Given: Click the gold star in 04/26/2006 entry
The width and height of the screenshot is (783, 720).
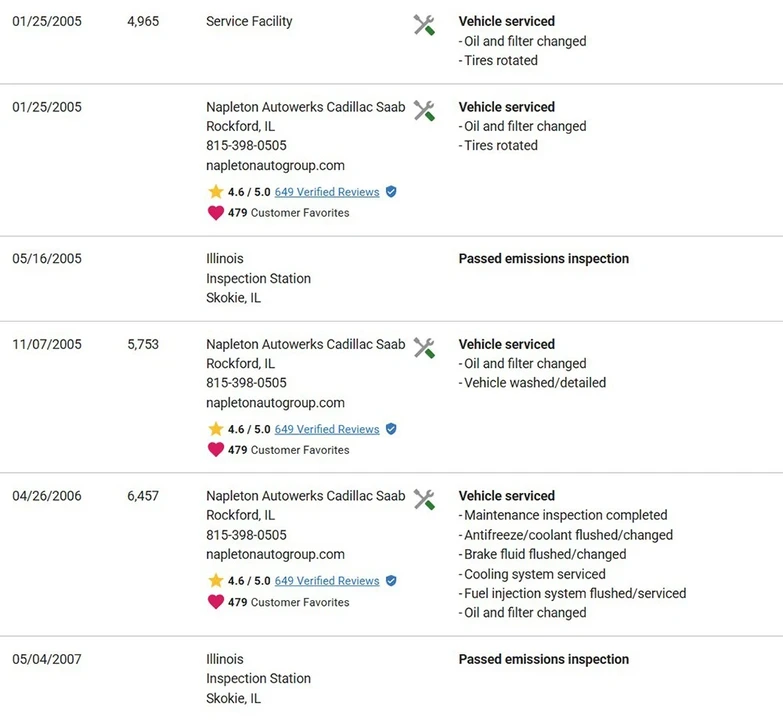Looking at the screenshot, I should pyautogui.click(x=216, y=580).
